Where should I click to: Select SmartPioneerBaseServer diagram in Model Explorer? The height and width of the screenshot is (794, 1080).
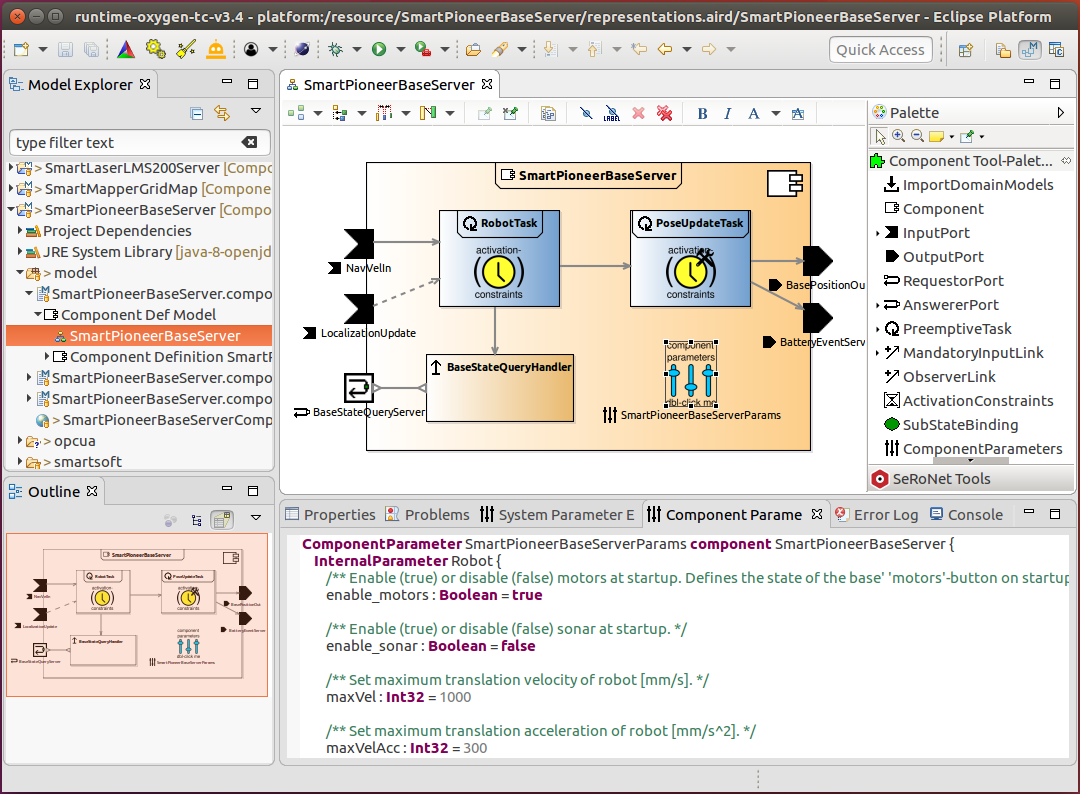pos(155,336)
